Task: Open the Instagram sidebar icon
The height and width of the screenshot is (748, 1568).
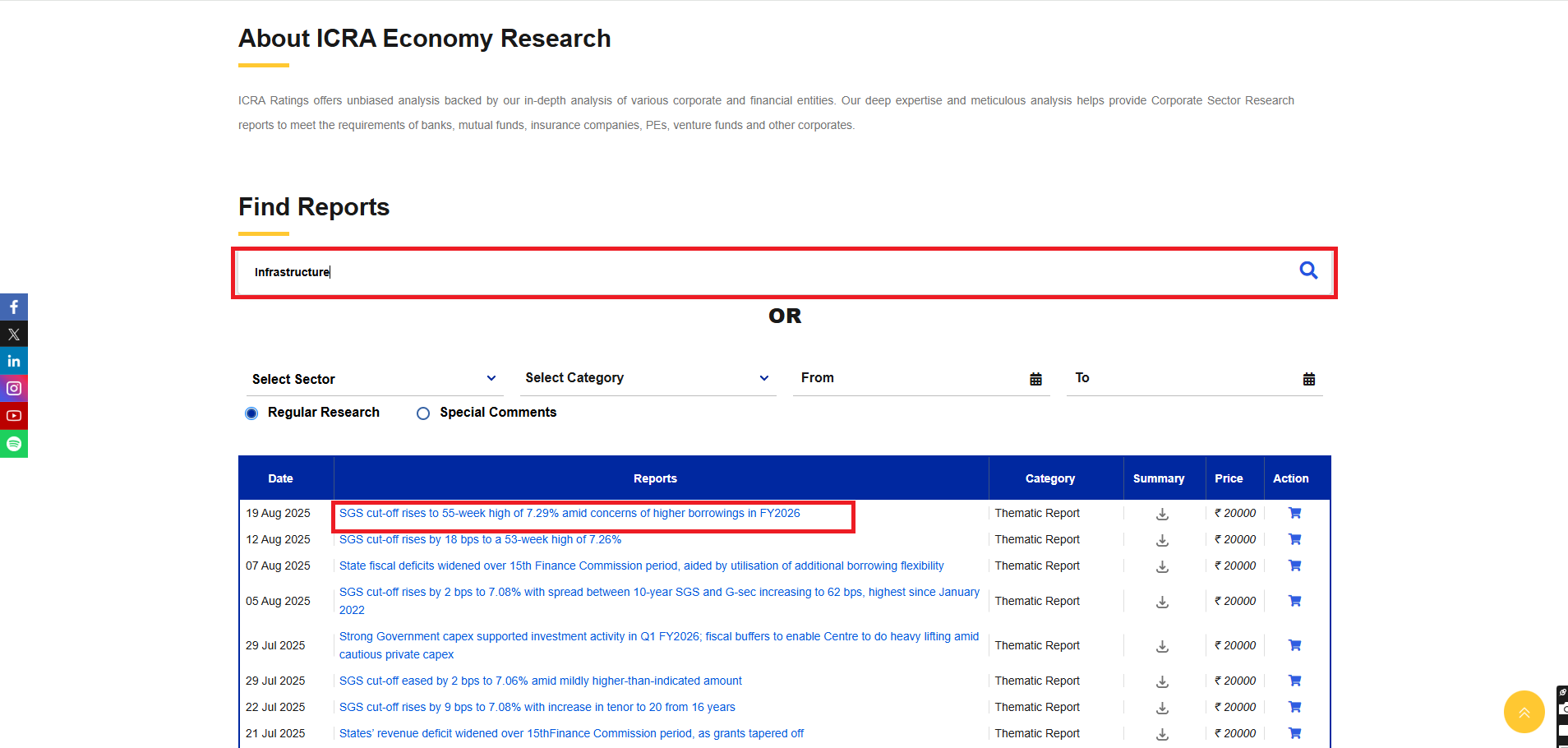Action: 14,388
